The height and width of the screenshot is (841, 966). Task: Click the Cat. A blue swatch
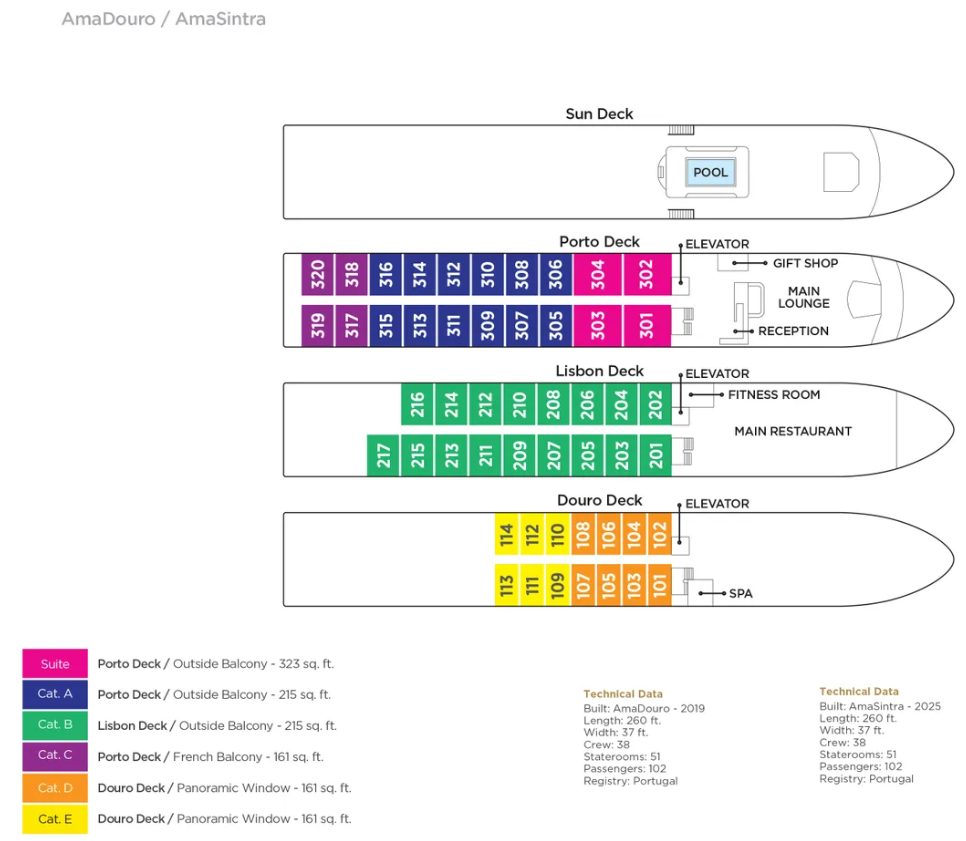[x=55, y=694]
